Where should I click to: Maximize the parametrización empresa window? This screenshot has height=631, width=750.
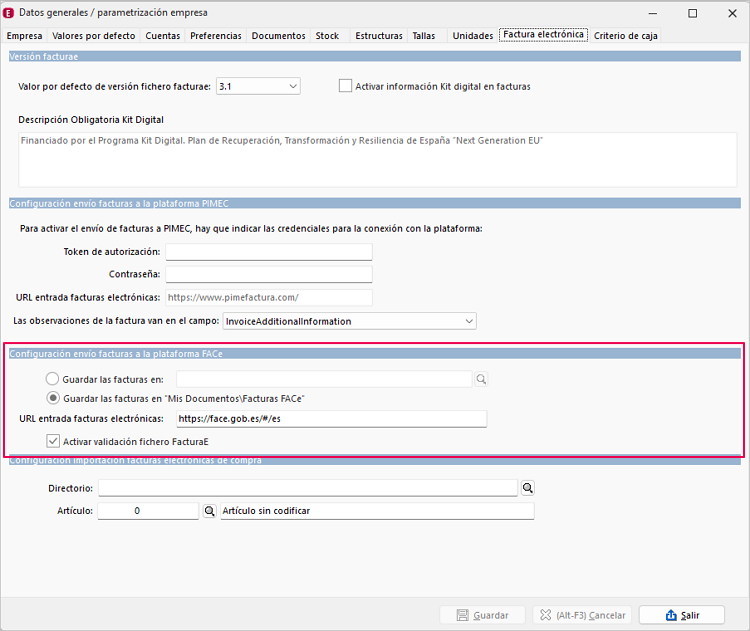point(692,13)
